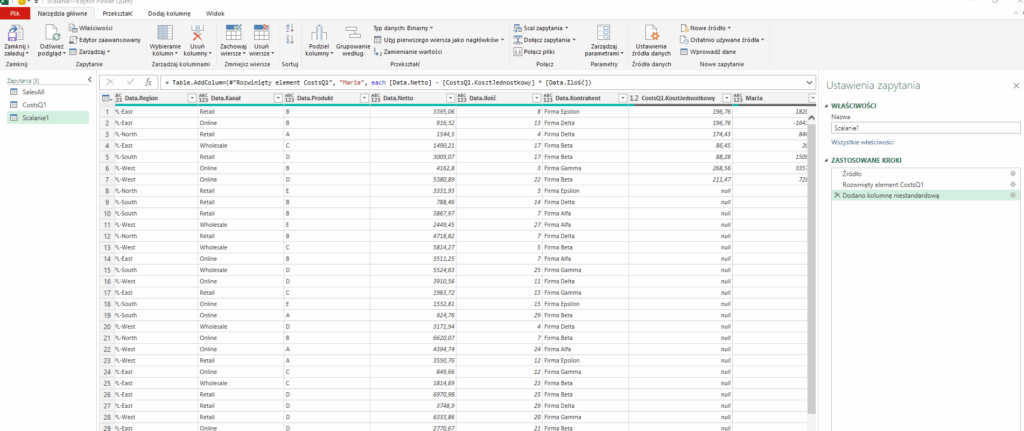Click the Firma Epsilon cell in row 1

point(584,112)
